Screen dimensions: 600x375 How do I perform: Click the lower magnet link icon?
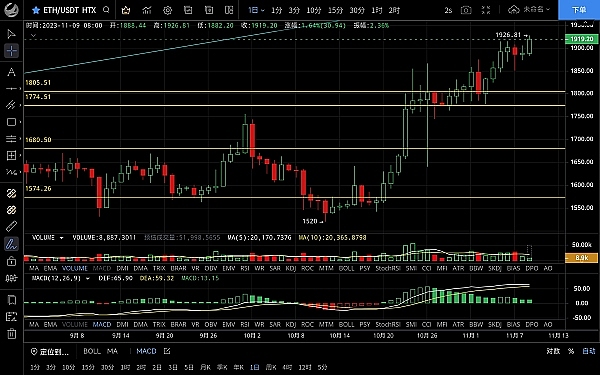point(11,210)
